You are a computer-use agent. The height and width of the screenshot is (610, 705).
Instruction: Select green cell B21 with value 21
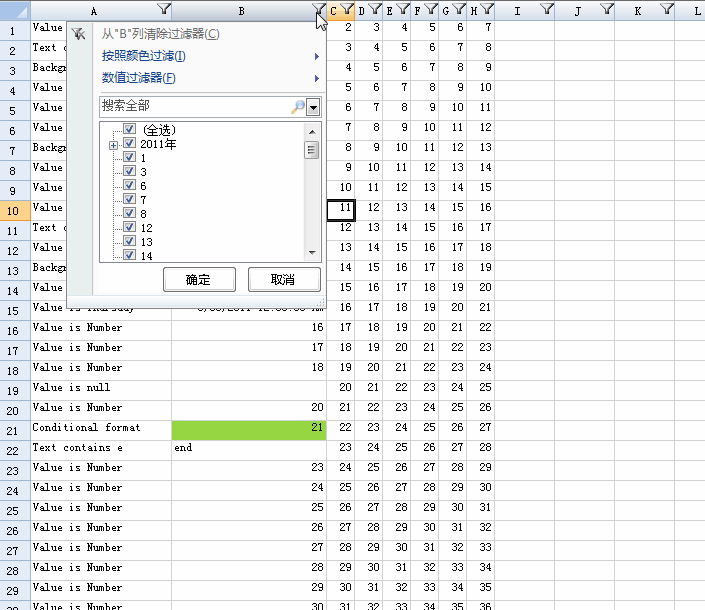(x=249, y=430)
